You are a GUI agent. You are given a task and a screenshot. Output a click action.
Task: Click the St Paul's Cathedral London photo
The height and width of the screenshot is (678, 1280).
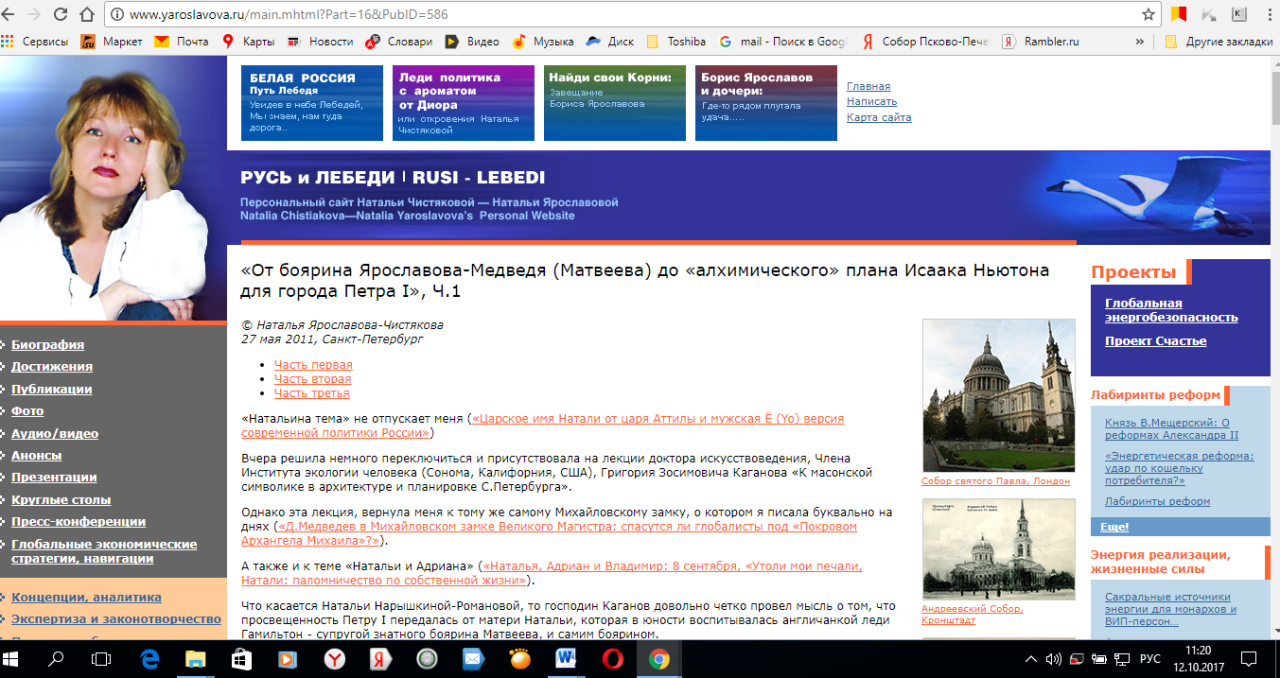click(x=998, y=395)
